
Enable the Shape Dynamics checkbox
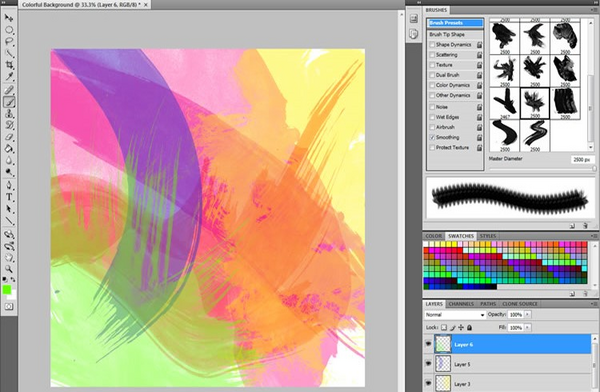click(x=432, y=45)
